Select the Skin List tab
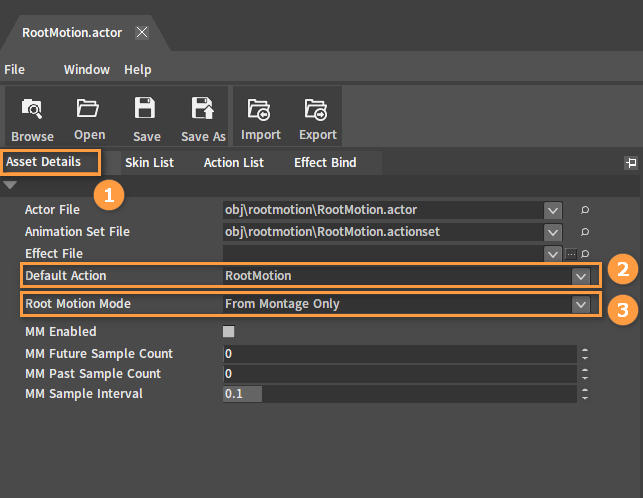The width and height of the screenshot is (643, 498). [149, 162]
